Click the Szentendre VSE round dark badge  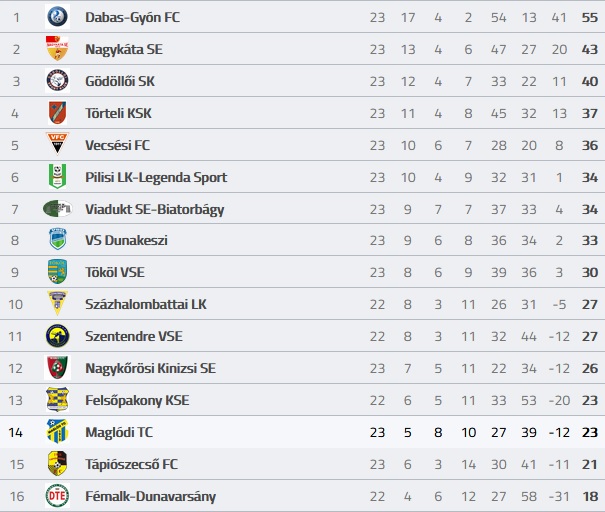[x=57, y=336]
